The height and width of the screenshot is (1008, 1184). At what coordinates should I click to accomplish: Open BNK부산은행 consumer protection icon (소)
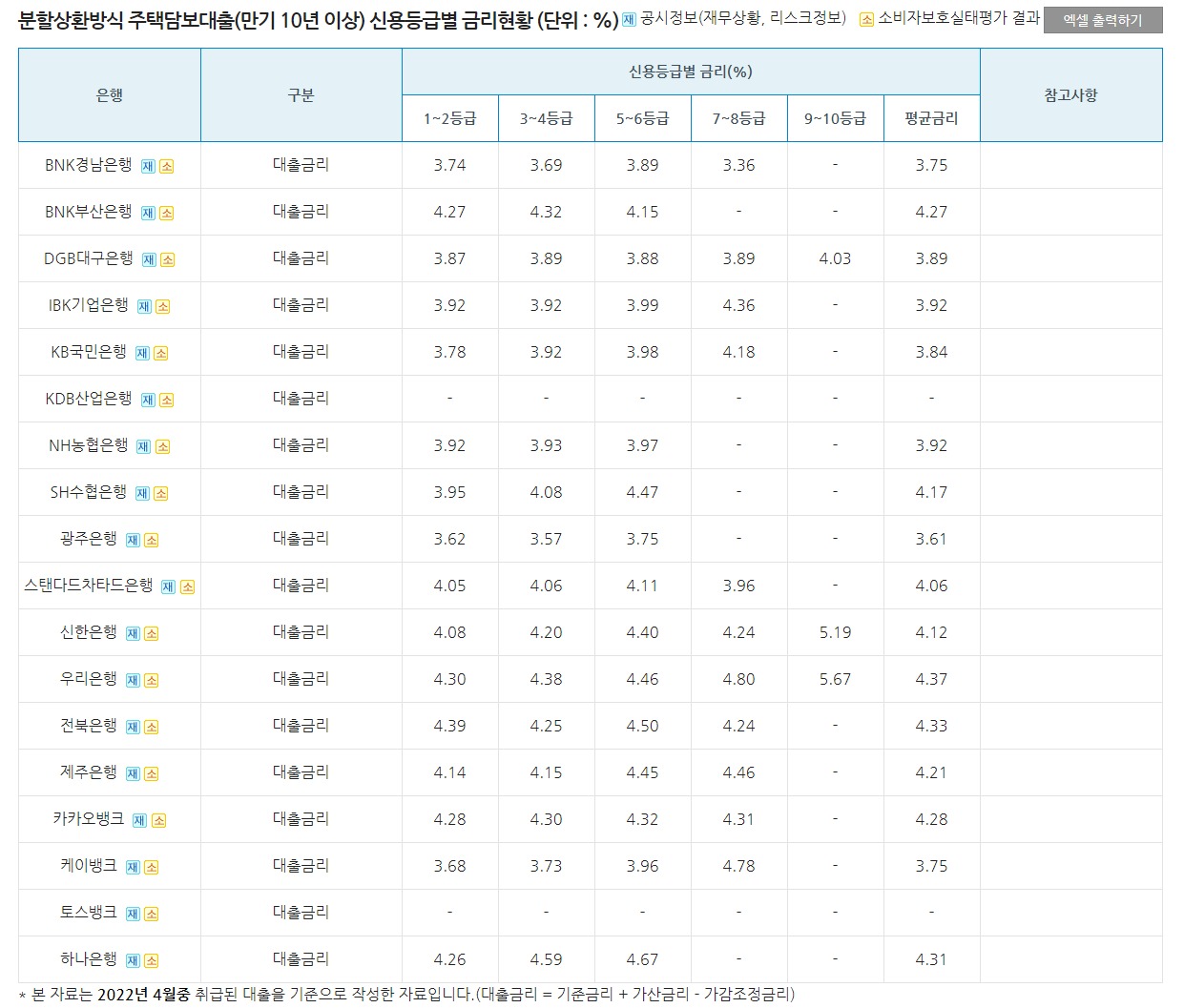tap(166, 213)
